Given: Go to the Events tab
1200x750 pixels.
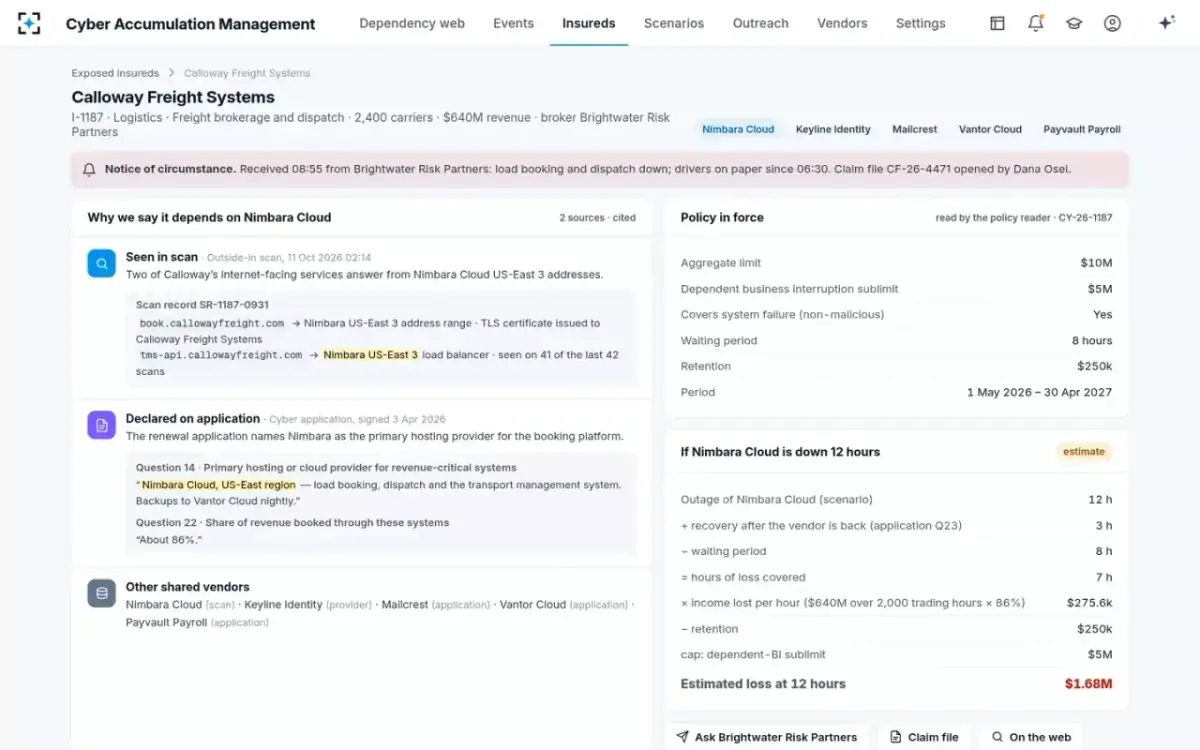Looking at the screenshot, I should coord(513,23).
